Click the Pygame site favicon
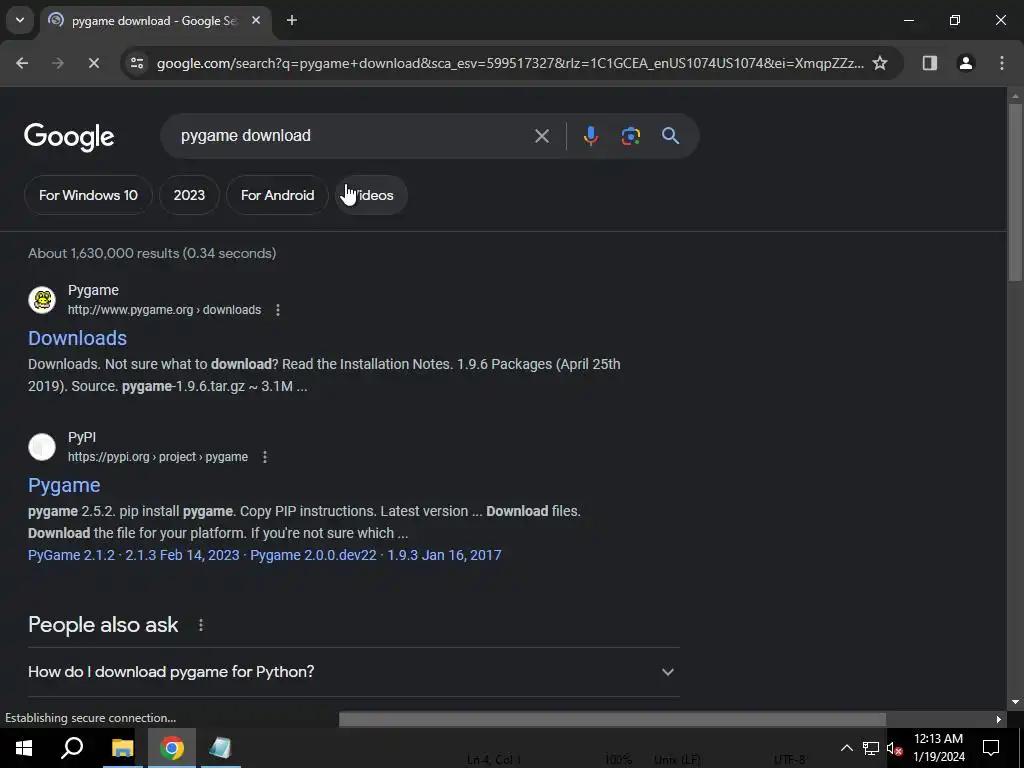The image size is (1024, 768). tap(42, 300)
